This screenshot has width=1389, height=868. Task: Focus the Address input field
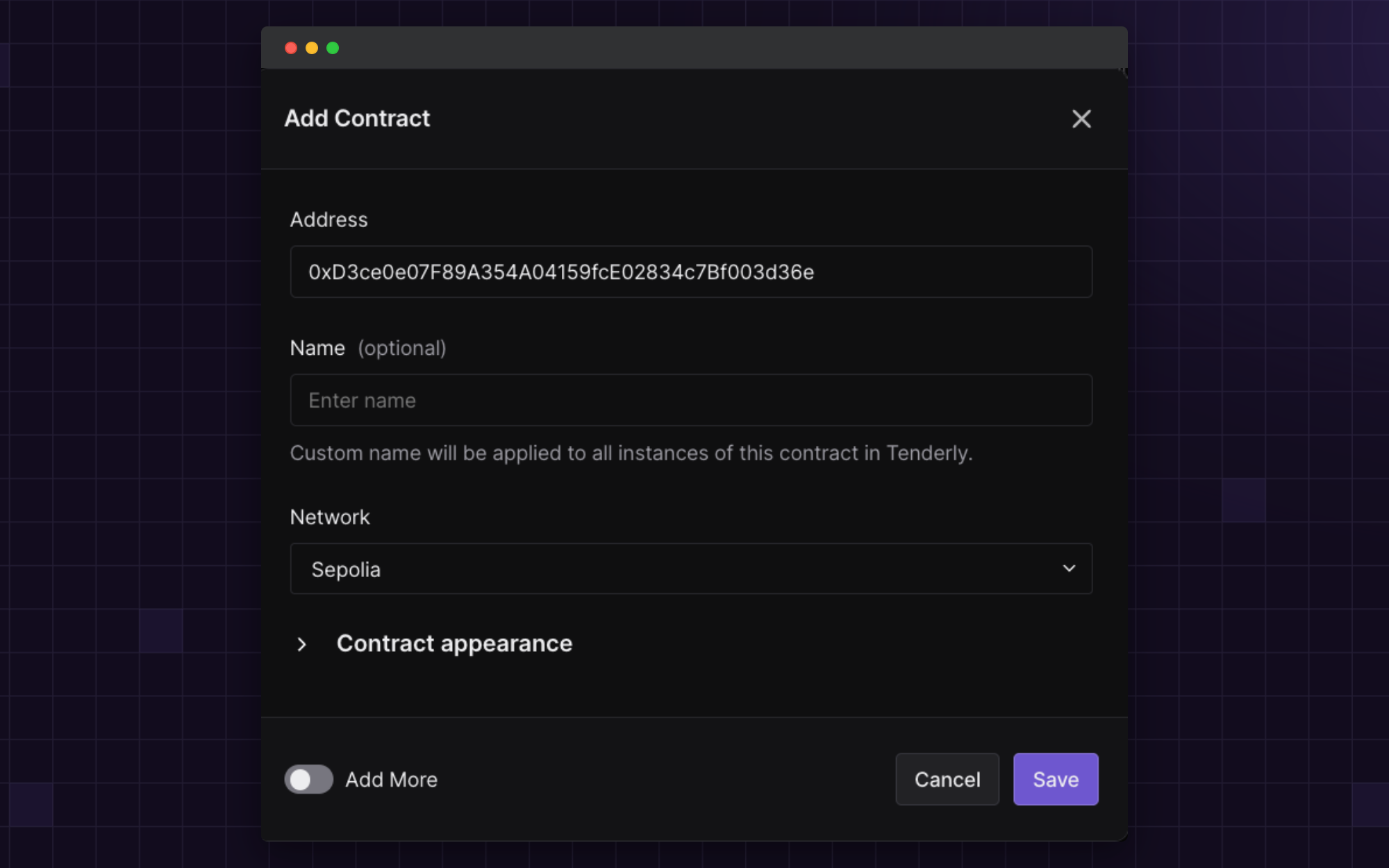[690, 272]
